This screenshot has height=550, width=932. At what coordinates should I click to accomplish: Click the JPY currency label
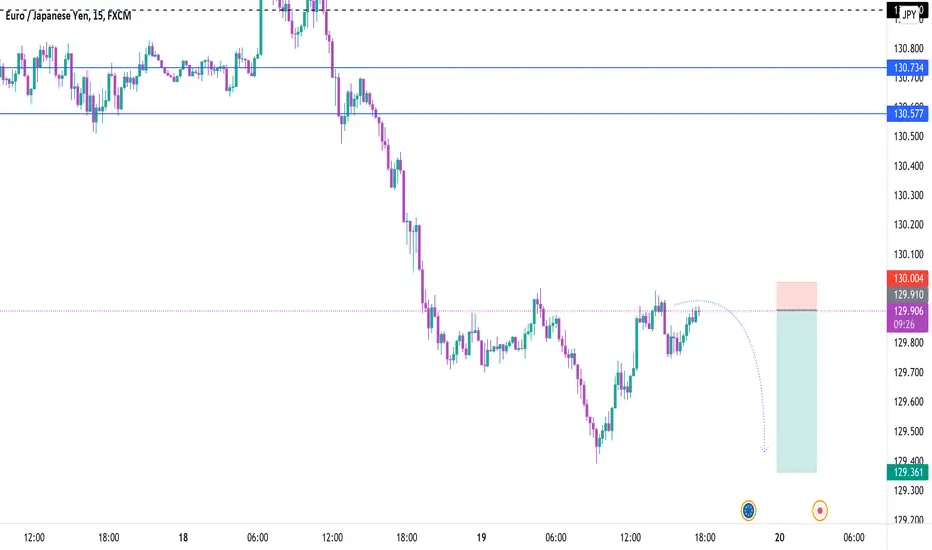coord(909,15)
